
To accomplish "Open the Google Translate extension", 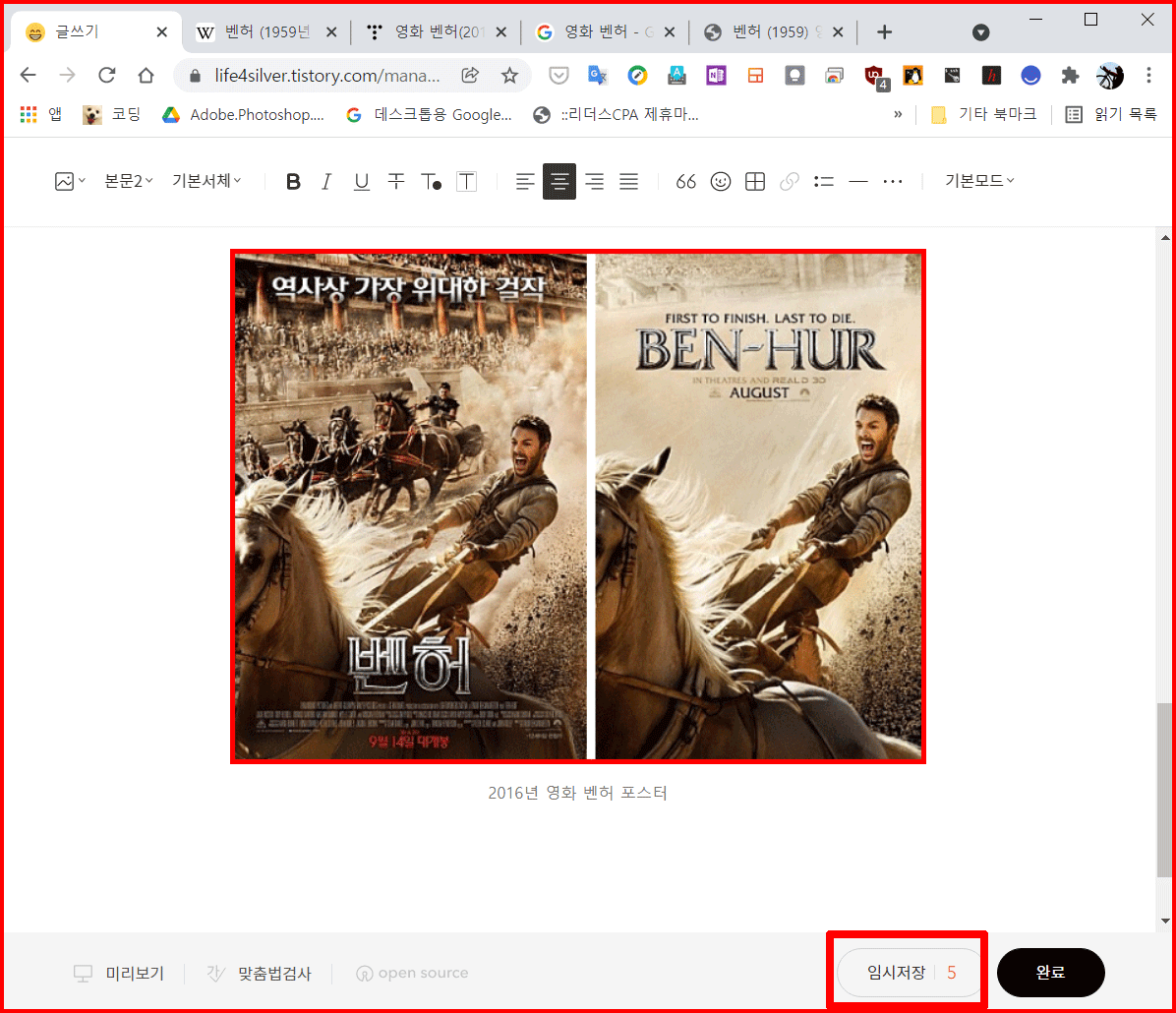I will [598, 75].
